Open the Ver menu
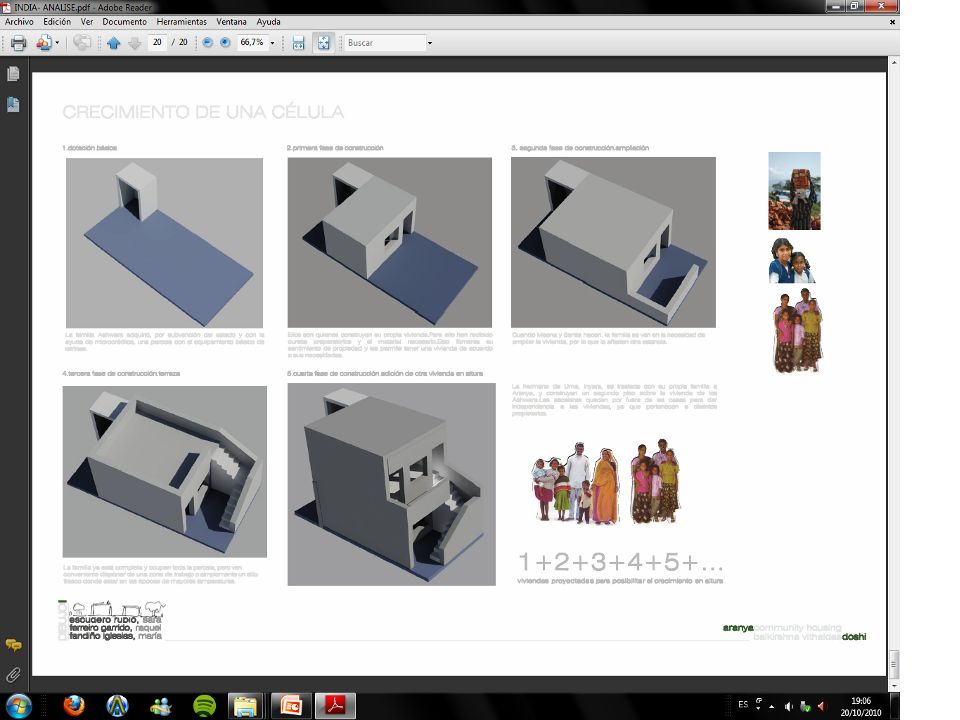Viewport: 960px width, 720px height. pos(87,21)
